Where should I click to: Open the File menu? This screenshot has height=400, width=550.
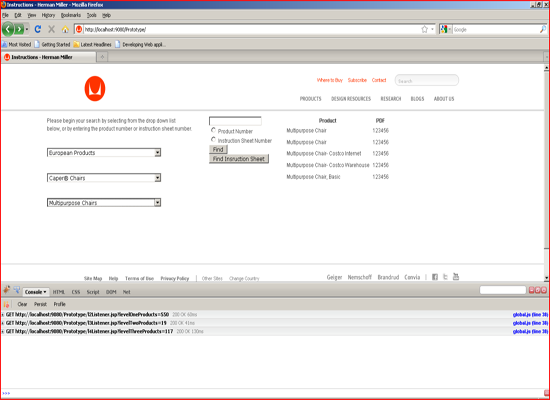pyautogui.click(x=5, y=15)
